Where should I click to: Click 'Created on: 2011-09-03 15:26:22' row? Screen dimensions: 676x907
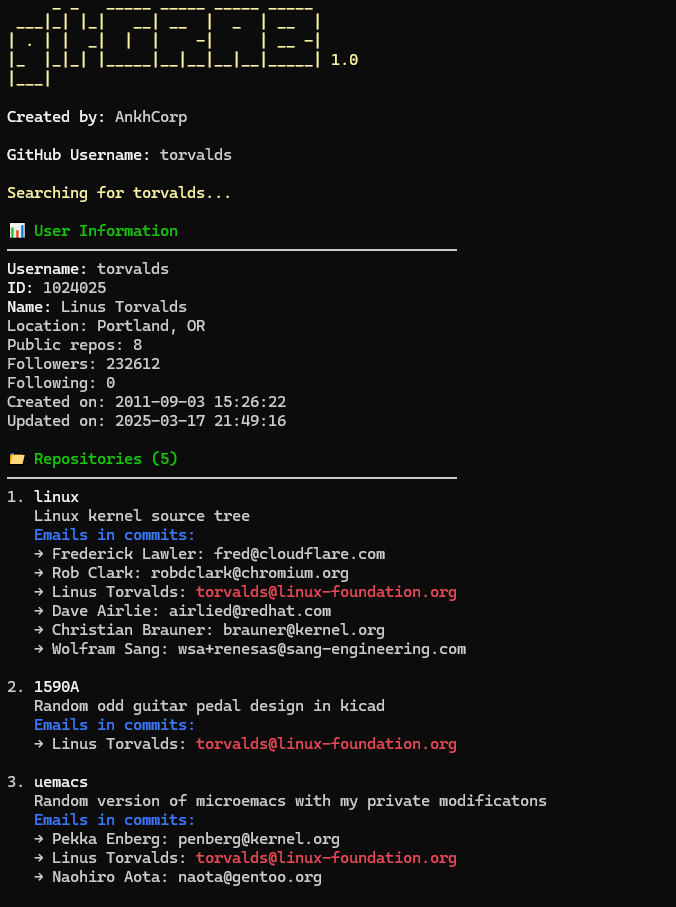(x=147, y=402)
